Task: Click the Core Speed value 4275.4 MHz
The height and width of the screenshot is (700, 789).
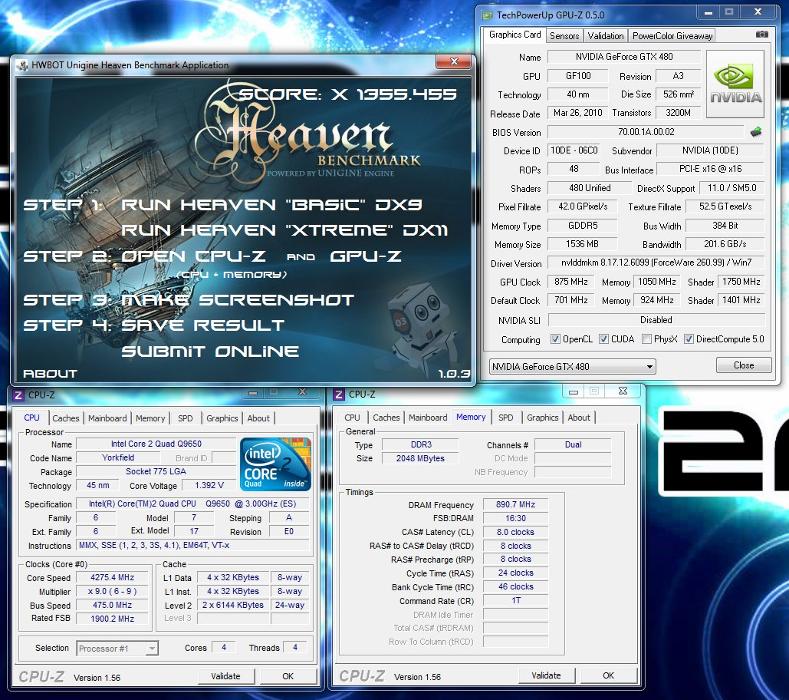Action: click(x=112, y=577)
